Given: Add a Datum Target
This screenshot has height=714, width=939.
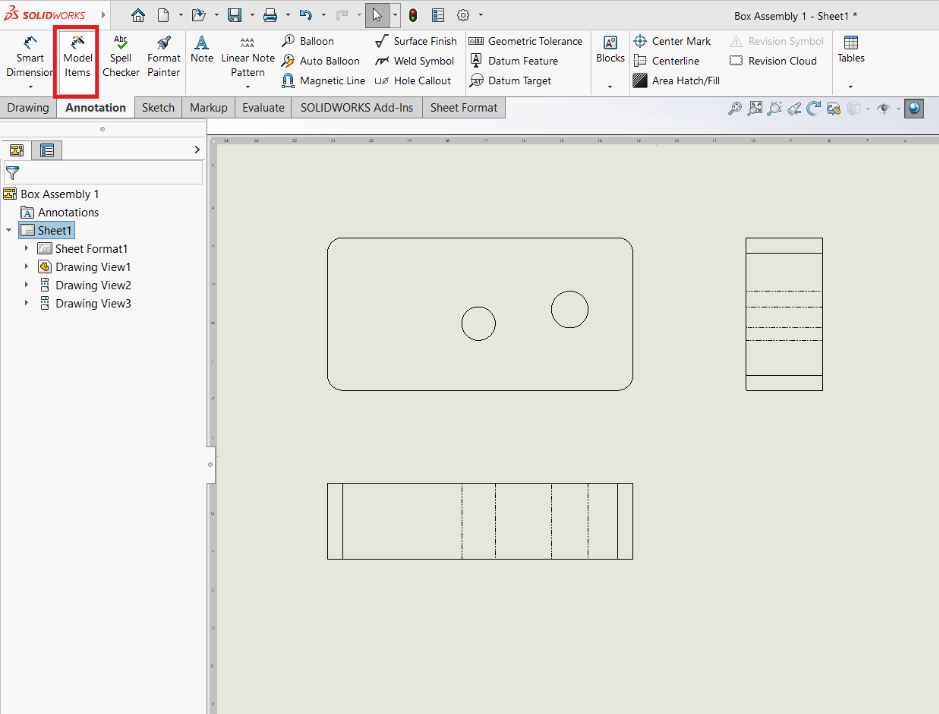Looking at the screenshot, I should 510,80.
